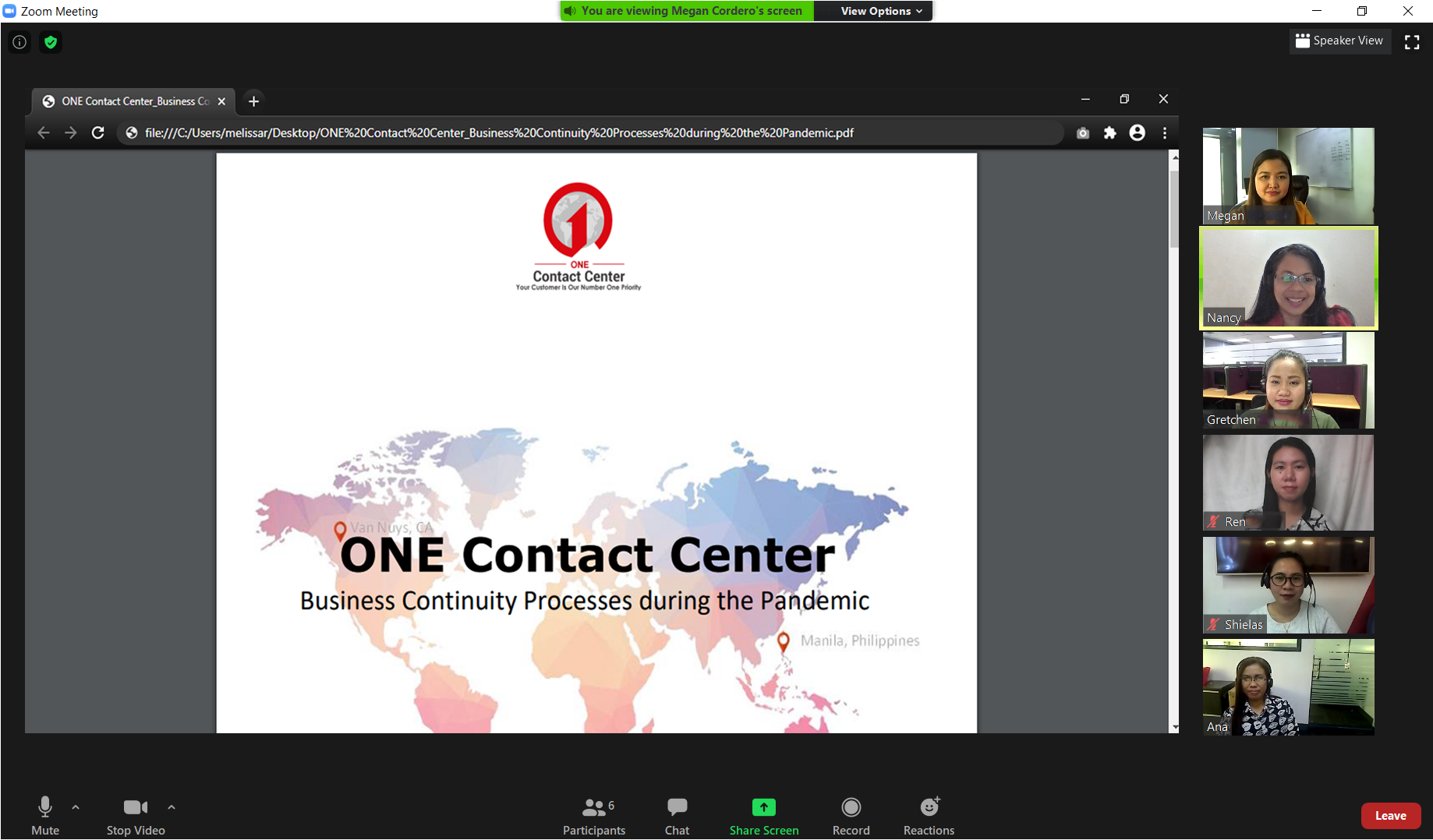Viewport: 1433px width, 840px height.
Task: Open the meeting information icon
Action: point(19,42)
